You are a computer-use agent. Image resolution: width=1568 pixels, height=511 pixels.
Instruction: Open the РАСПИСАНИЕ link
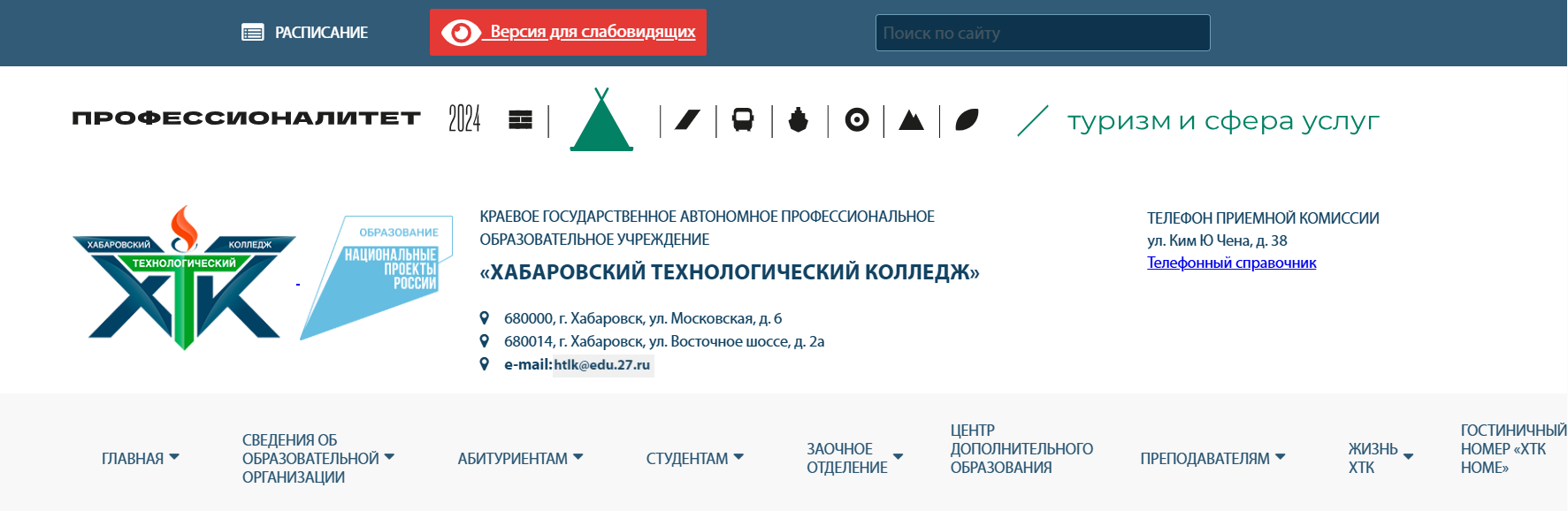click(x=321, y=33)
